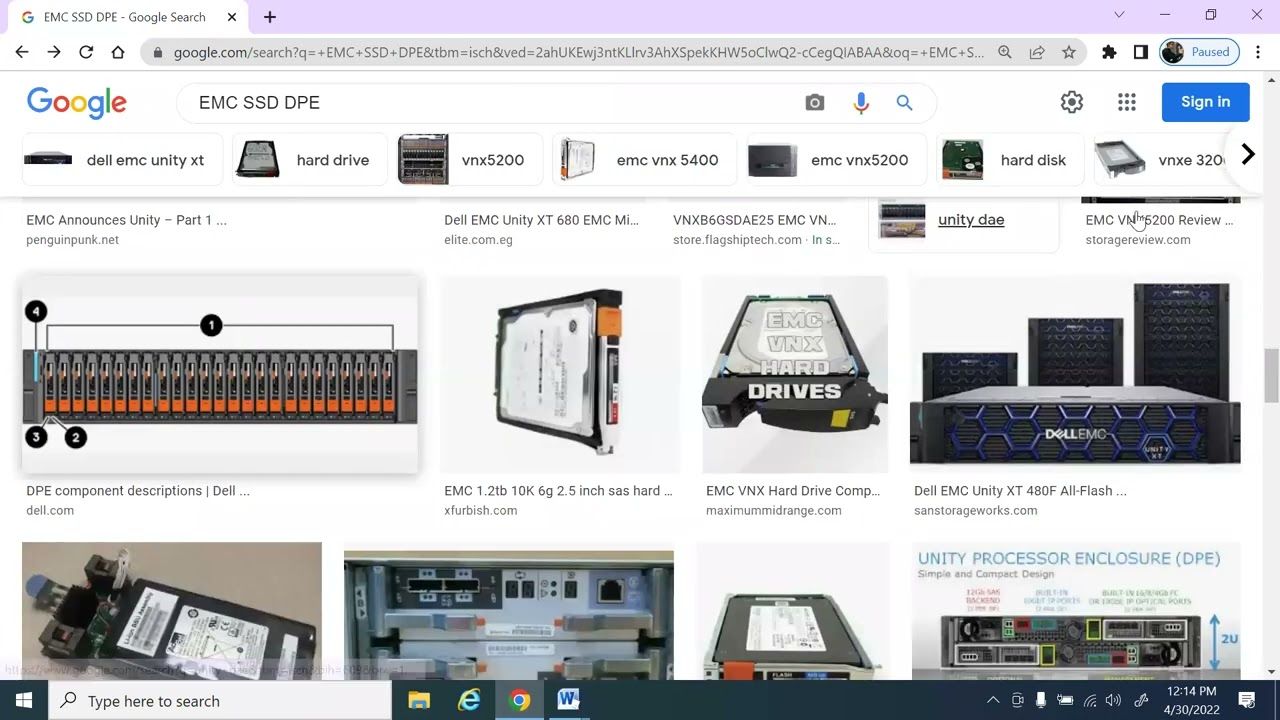
Task: Open the taskbar clock and calendar
Action: click(1192, 700)
